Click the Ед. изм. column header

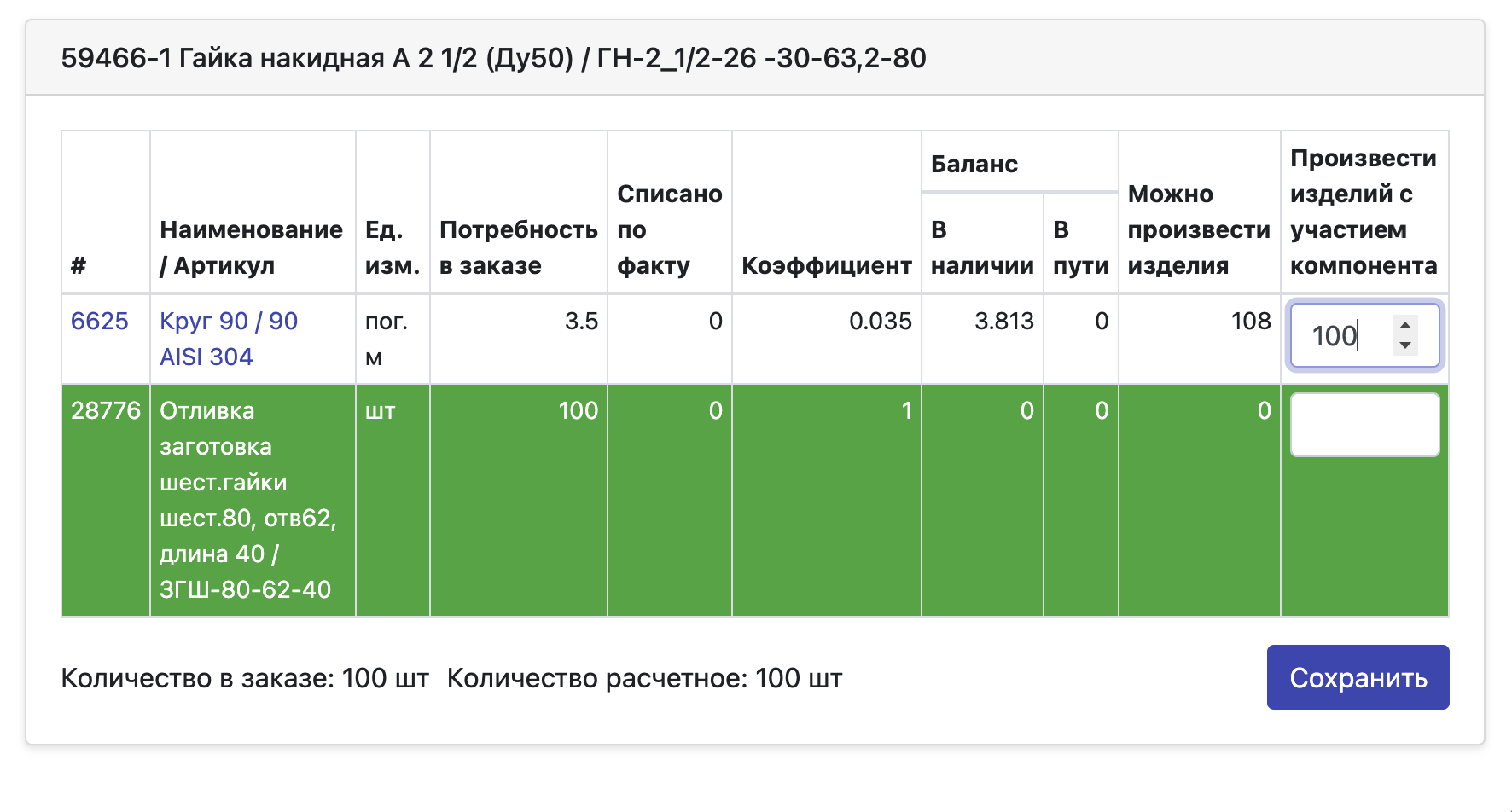pos(392,247)
